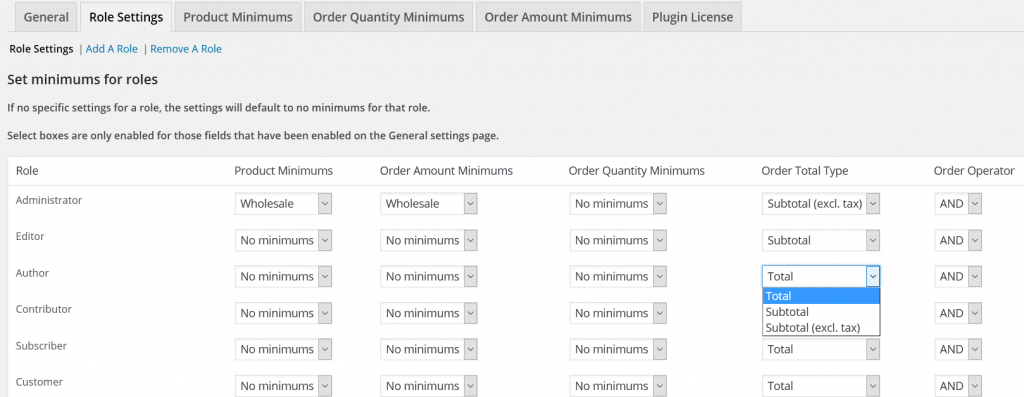Change Administrator Order Operator dropdown
The width and height of the screenshot is (1024, 397).
pyautogui.click(x=958, y=204)
